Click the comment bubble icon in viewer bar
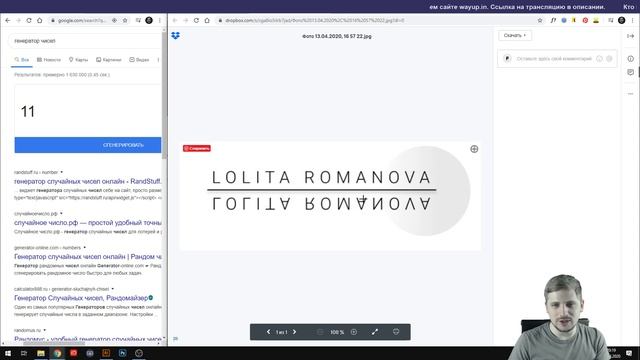This screenshot has width=640, height=360. [396, 332]
